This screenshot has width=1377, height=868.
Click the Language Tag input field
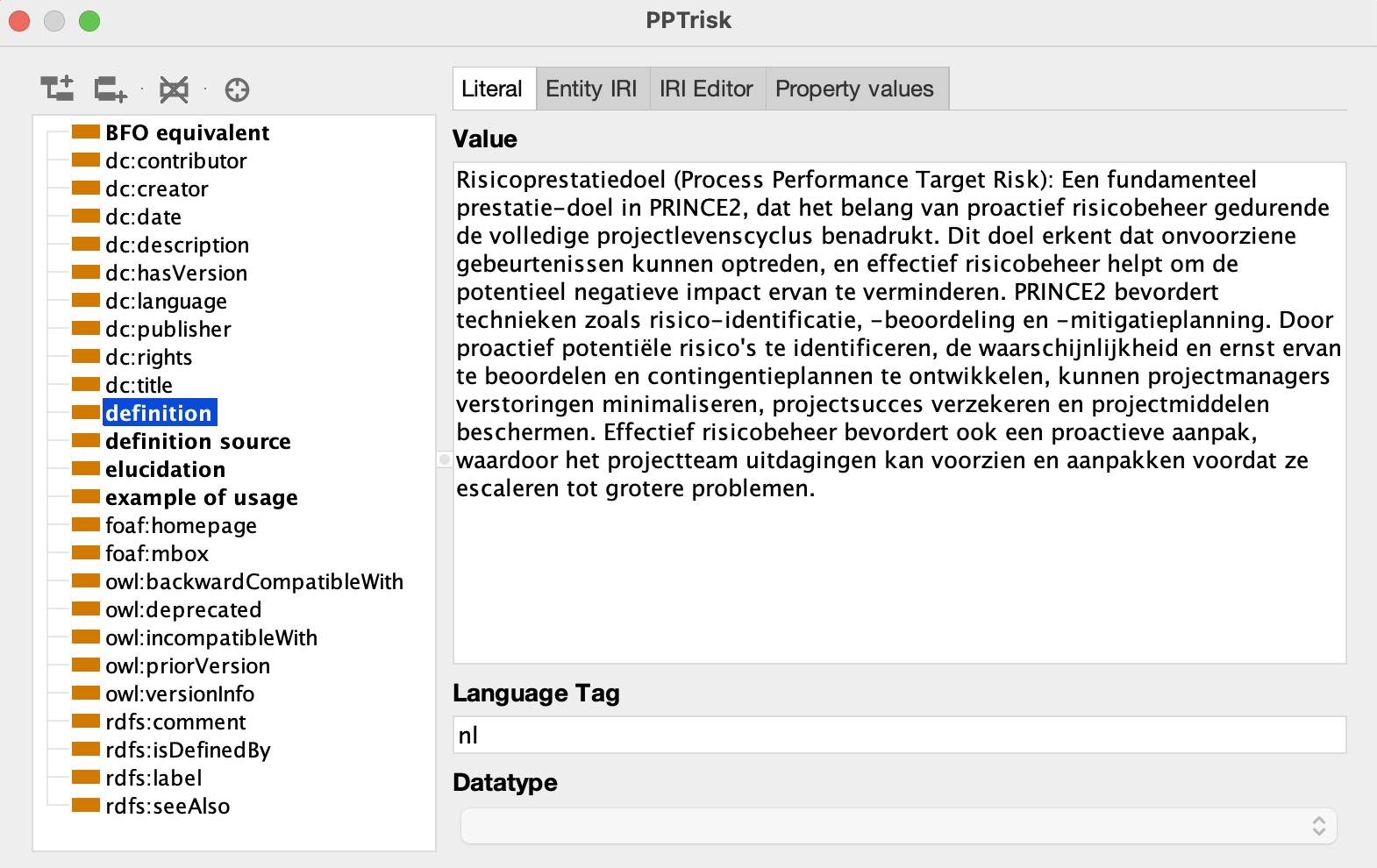tap(898, 735)
